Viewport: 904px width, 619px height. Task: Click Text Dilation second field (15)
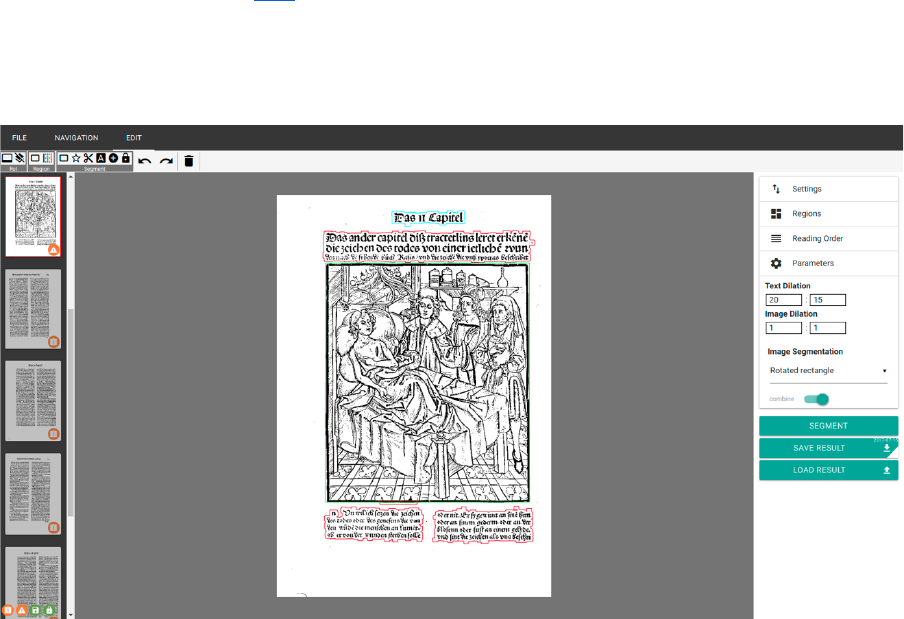tap(828, 300)
